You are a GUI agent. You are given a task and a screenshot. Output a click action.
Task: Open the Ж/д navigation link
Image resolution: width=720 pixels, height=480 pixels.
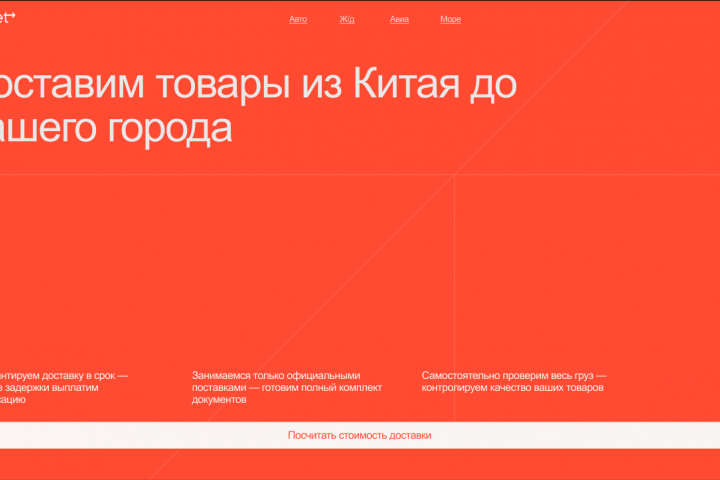(x=347, y=19)
